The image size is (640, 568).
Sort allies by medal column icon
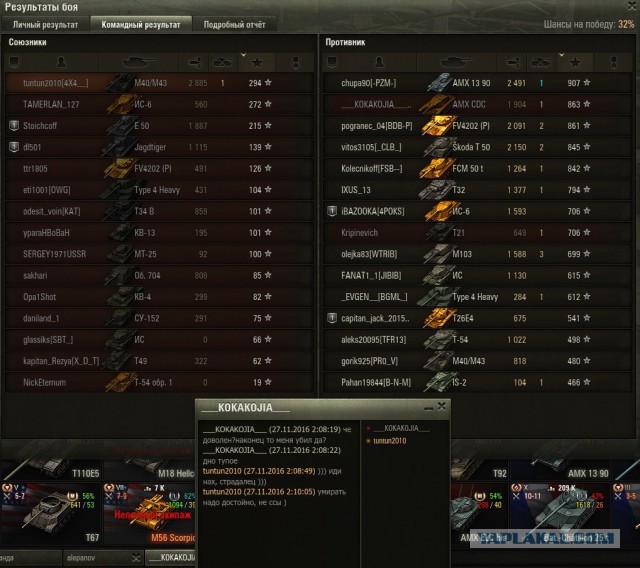296,62
